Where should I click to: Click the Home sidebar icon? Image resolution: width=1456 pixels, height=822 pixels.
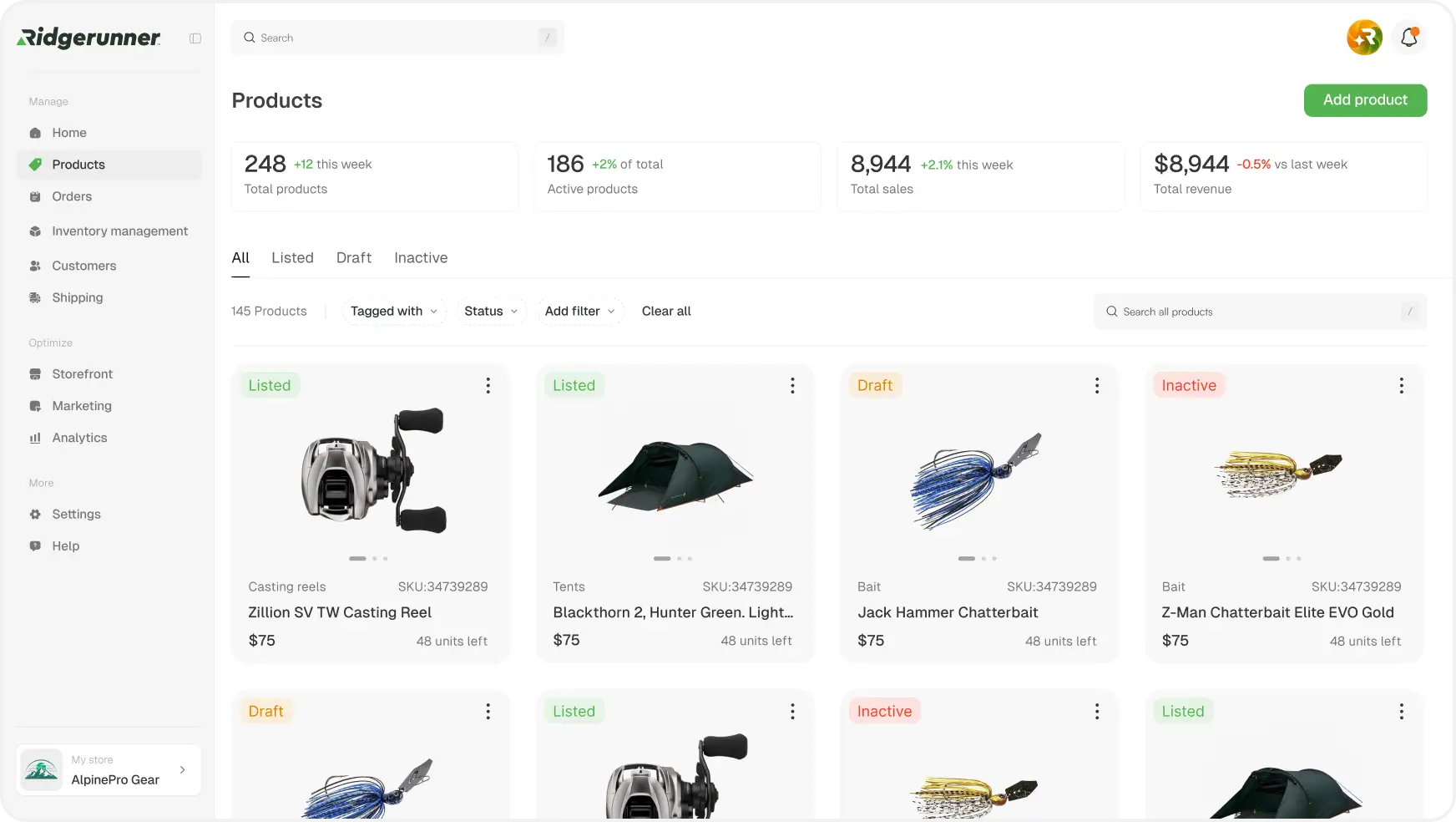click(35, 133)
